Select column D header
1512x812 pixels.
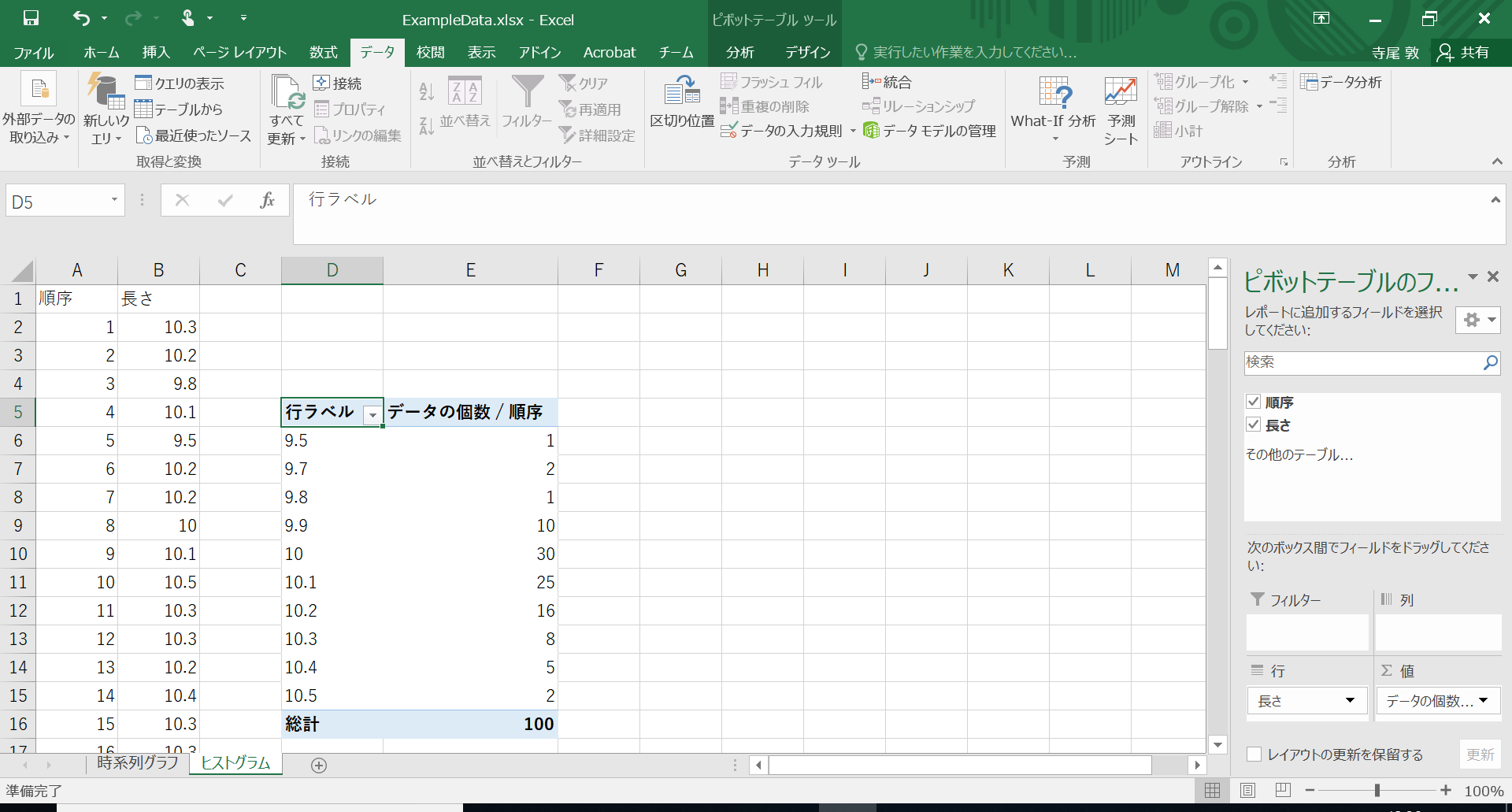point(332,270)
